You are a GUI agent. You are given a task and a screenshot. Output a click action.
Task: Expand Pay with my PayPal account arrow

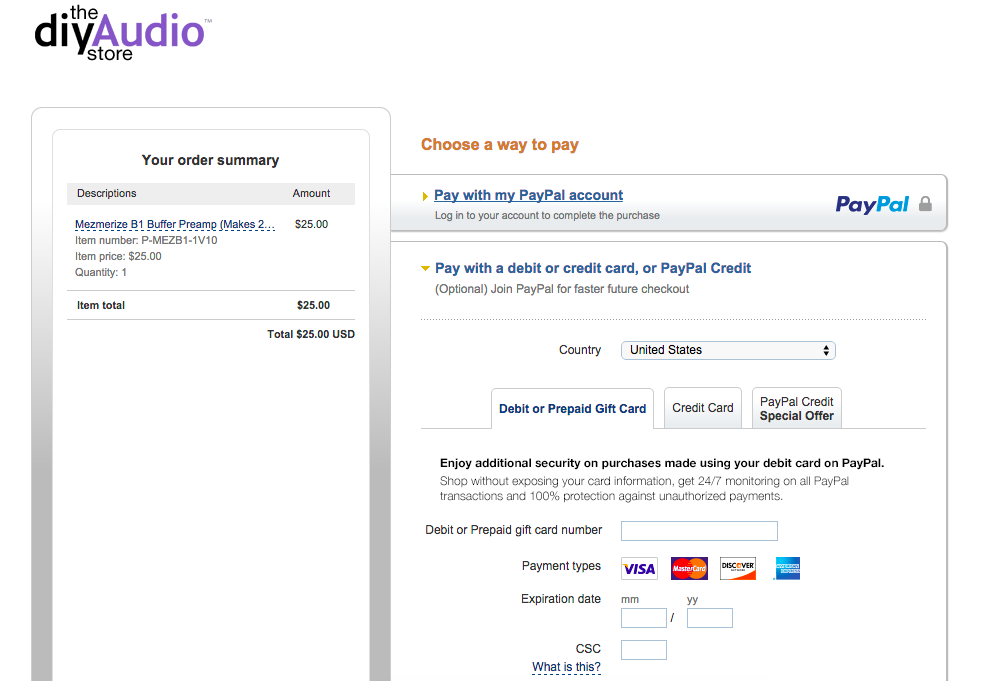pyautogui.click(x=425, y=196)
